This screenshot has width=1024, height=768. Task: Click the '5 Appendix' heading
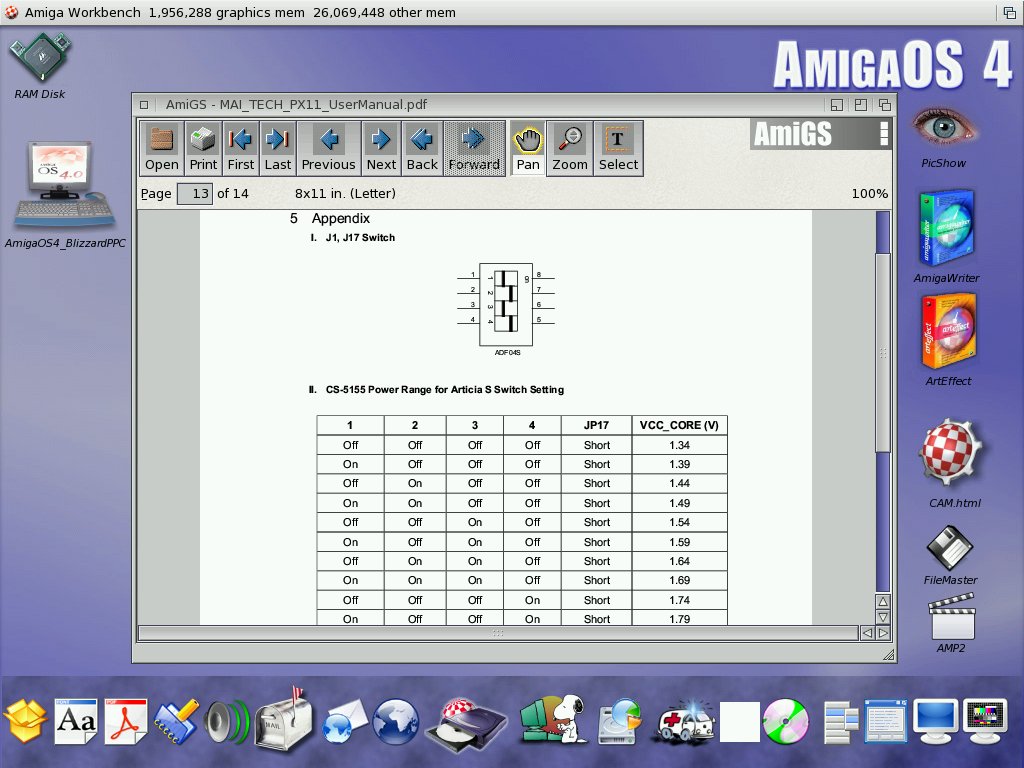(330, 219)
